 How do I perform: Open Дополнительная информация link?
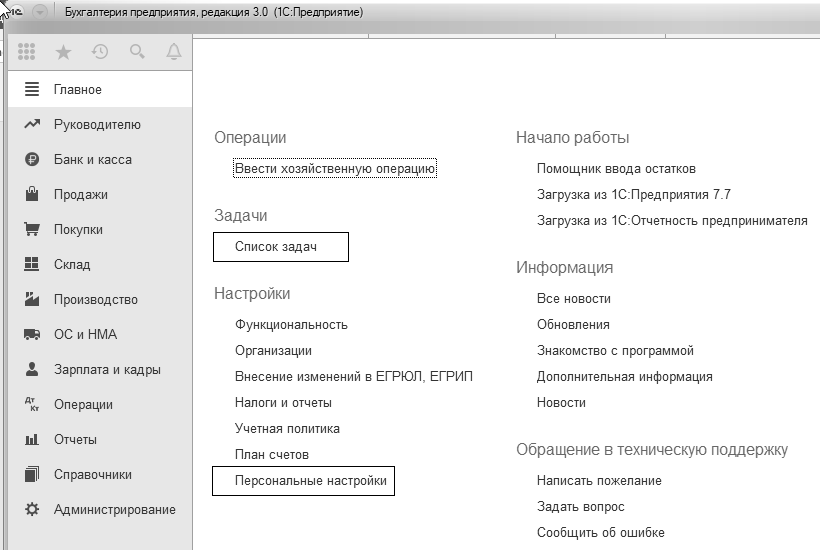tap(624, 376)
